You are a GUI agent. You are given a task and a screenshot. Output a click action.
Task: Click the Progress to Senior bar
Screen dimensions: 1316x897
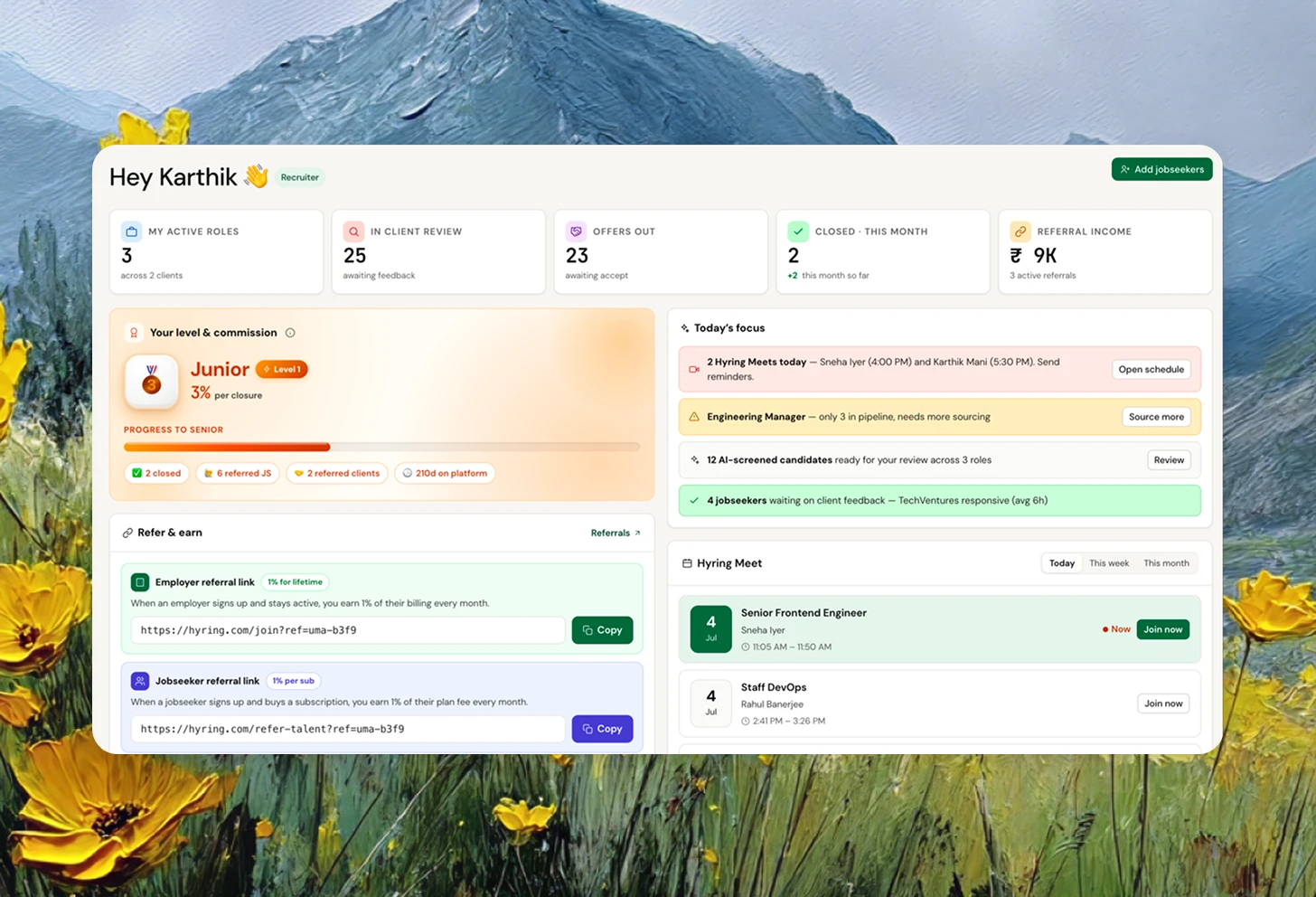pyautogui.click(x=381, y=447)
